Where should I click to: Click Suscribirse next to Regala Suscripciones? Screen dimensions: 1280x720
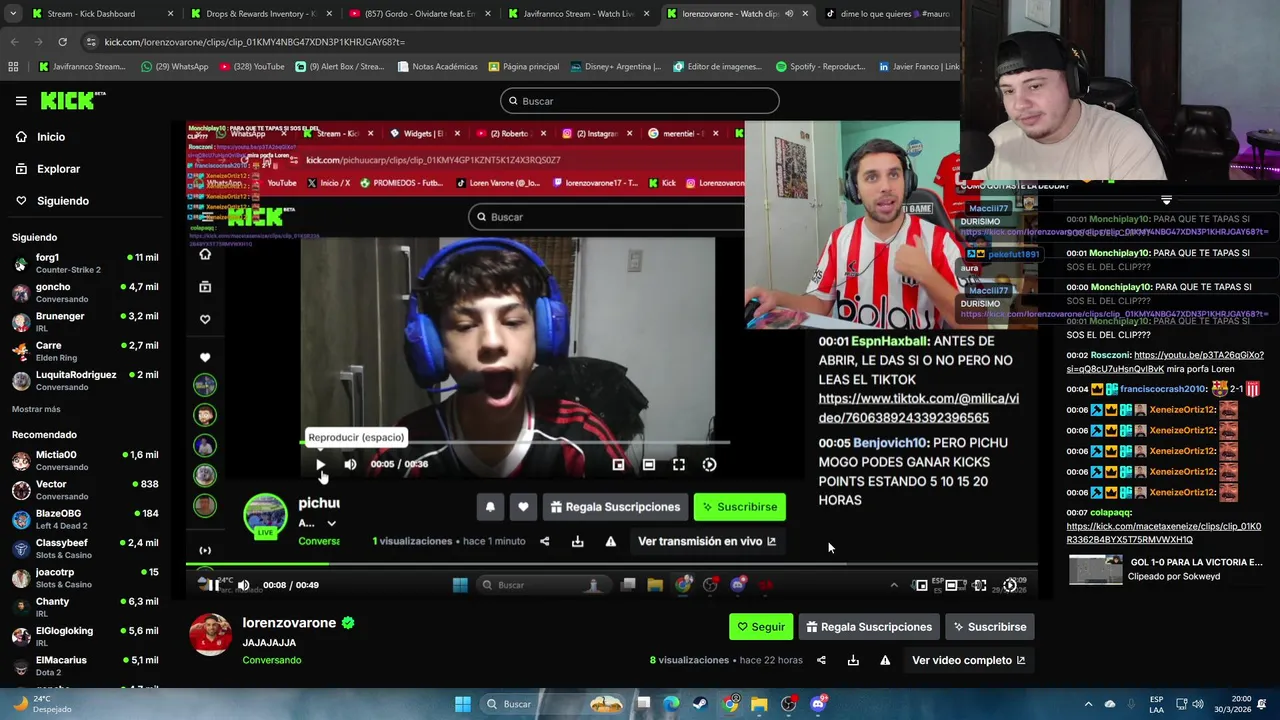click(990, 627)
